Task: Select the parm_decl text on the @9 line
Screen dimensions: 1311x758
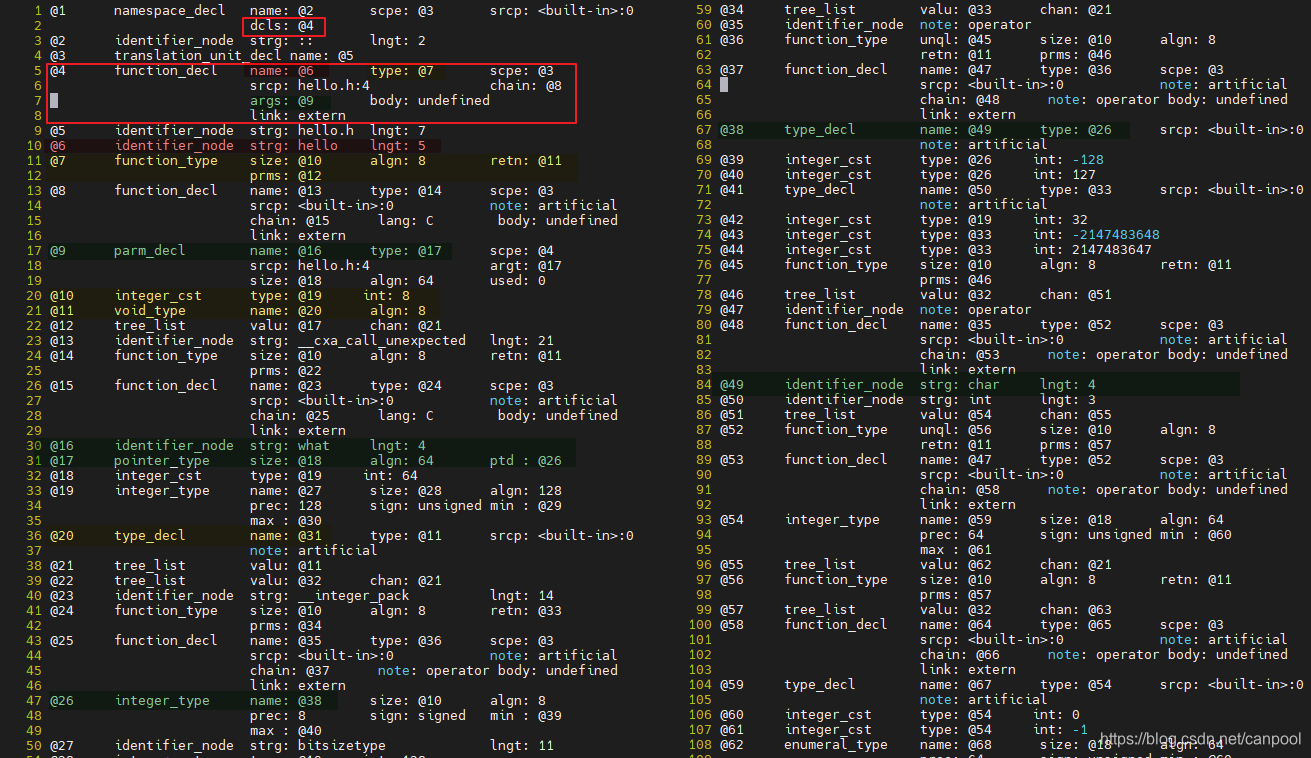Action: click(150, 250)
